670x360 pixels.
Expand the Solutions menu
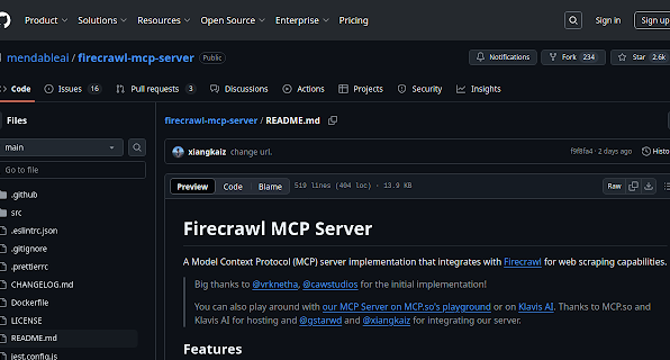pos(102,20)
